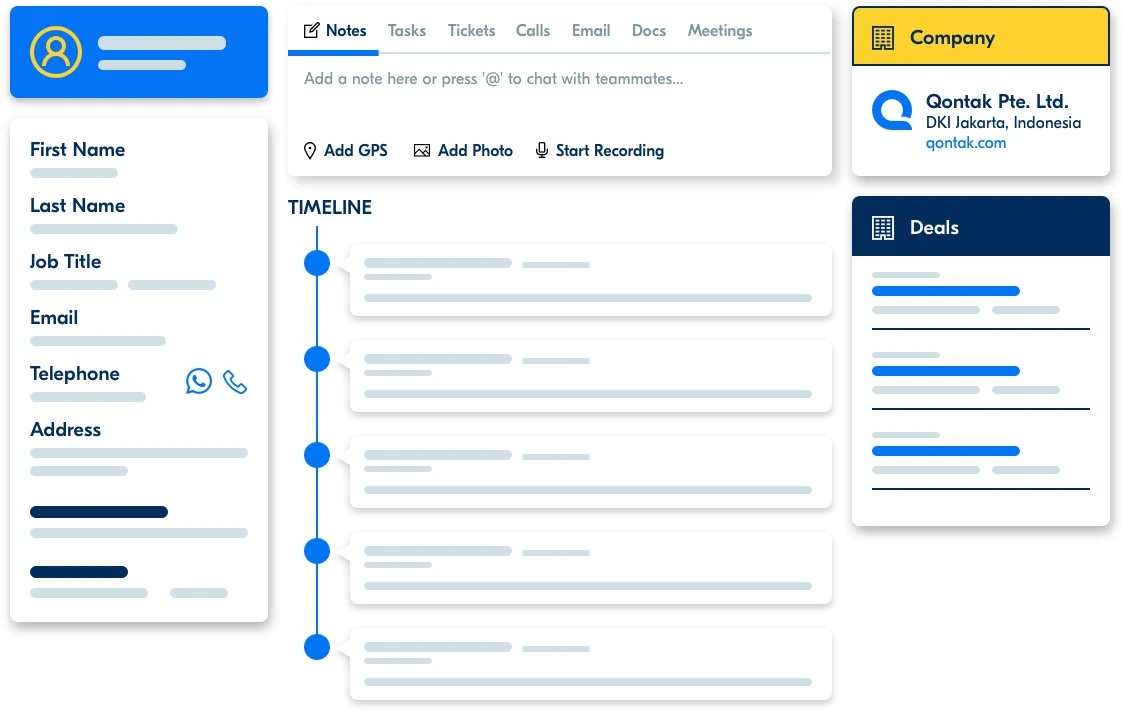The height and width of the screenshot is (712, 1124).
Task: Click the Last Name label
Action: pyautogui.click(x=77, y=205)
